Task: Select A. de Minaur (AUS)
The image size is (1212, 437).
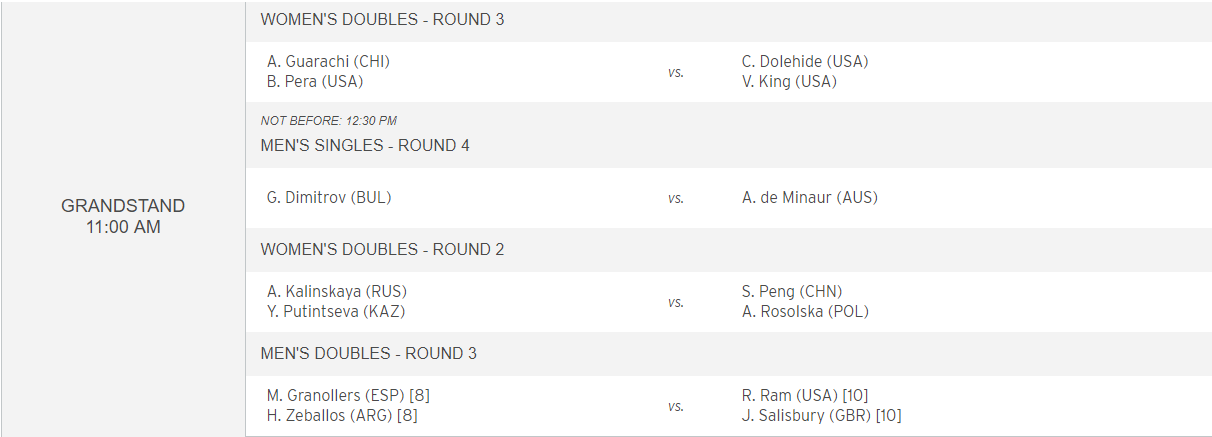Action: tap(810, 198)
